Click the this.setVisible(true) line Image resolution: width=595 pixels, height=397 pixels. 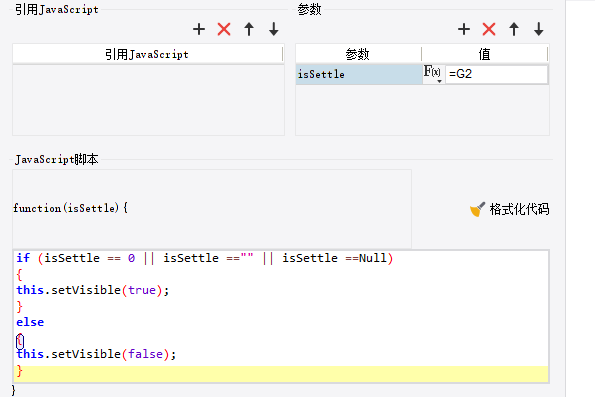[x=93, y=290]
